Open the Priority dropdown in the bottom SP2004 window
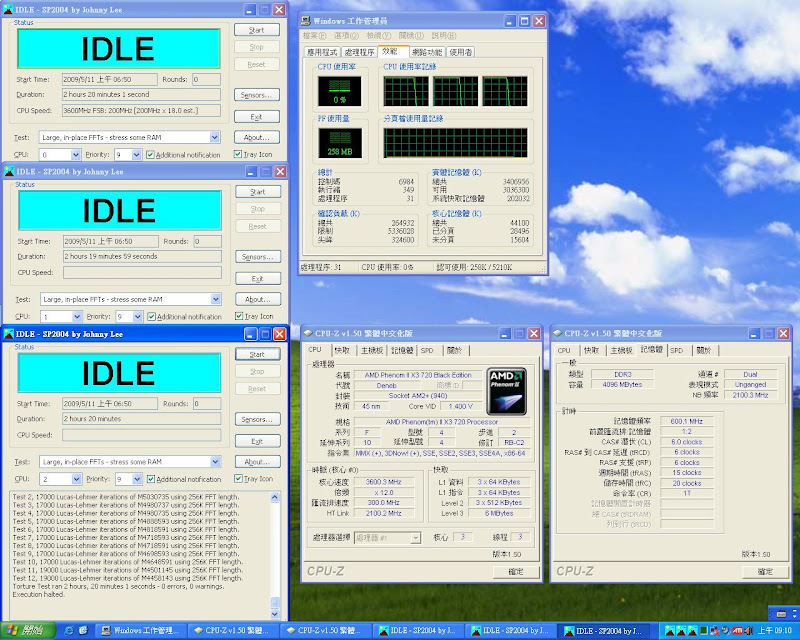 (x=136, y=480)
